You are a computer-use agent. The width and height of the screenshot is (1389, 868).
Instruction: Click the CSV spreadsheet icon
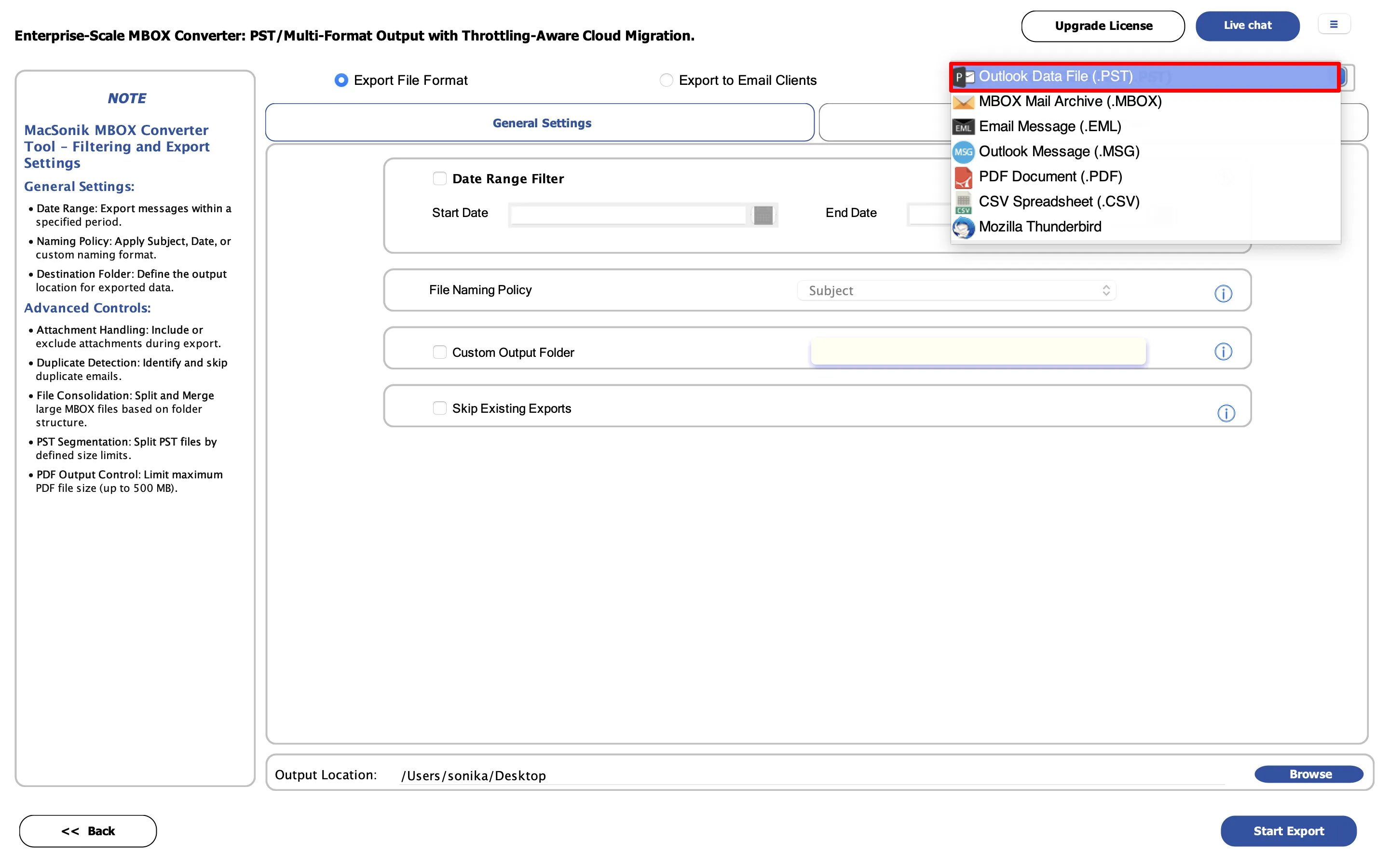tap(963, 203)
